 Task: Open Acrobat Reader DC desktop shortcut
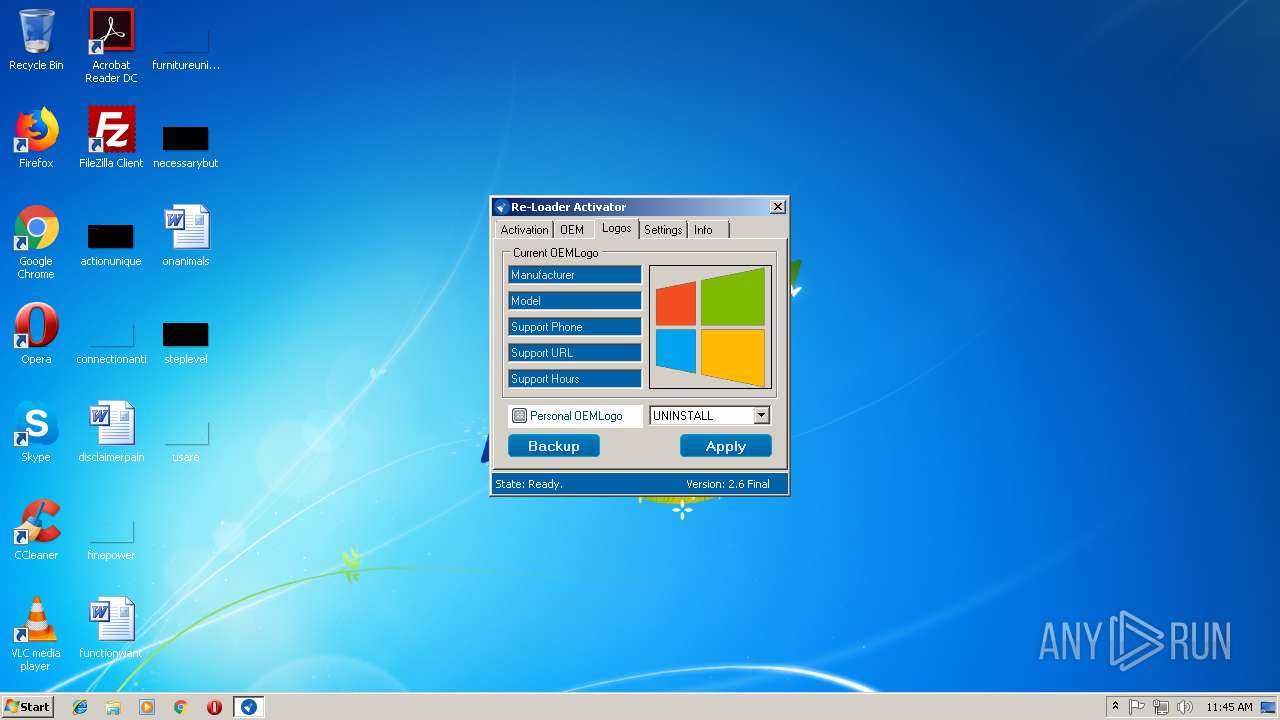[111, 46]
